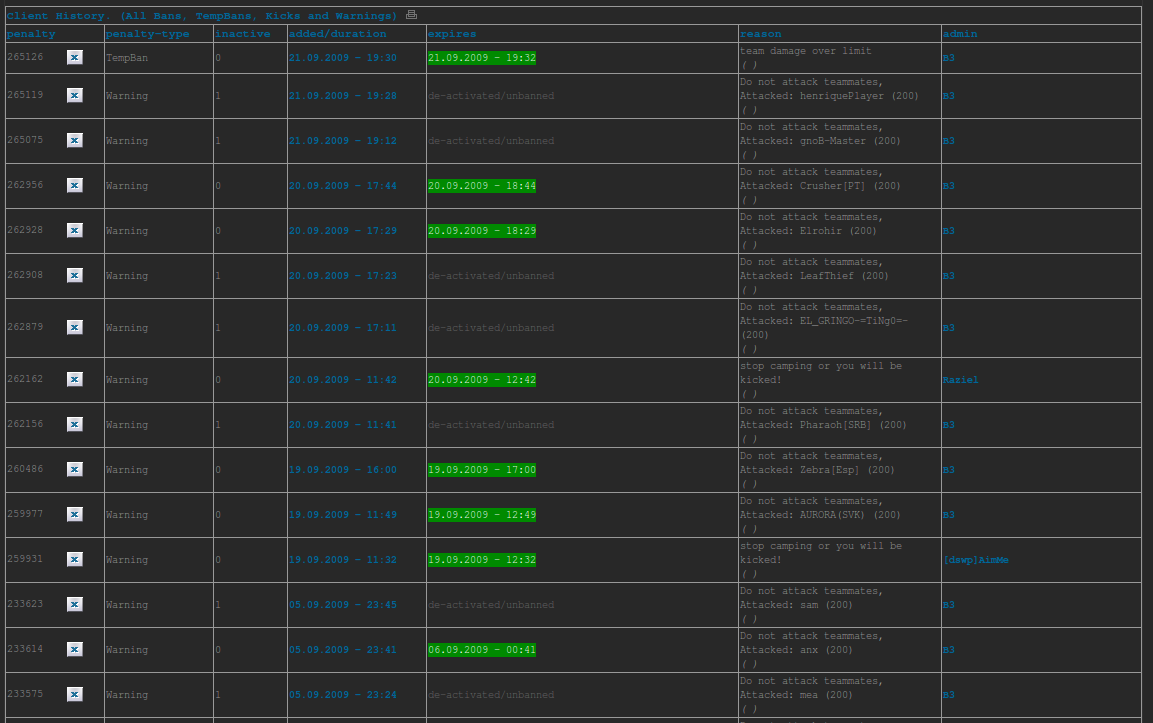Click the added date 20.09.2009 - 11:42
This screenshot has height=723, width=1153.
(342, 380)
